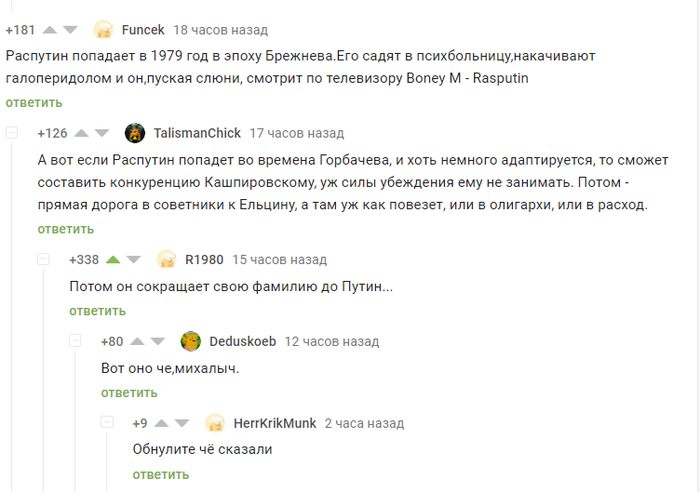Open Funcek's avatar

pyautogui.click(x=103, y=30)
